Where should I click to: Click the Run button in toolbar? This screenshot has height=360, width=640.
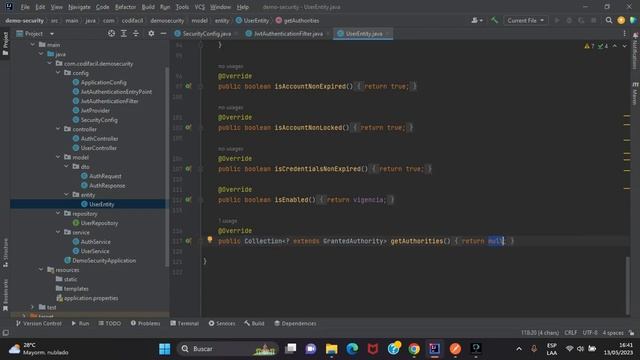[x=557, y=20]
